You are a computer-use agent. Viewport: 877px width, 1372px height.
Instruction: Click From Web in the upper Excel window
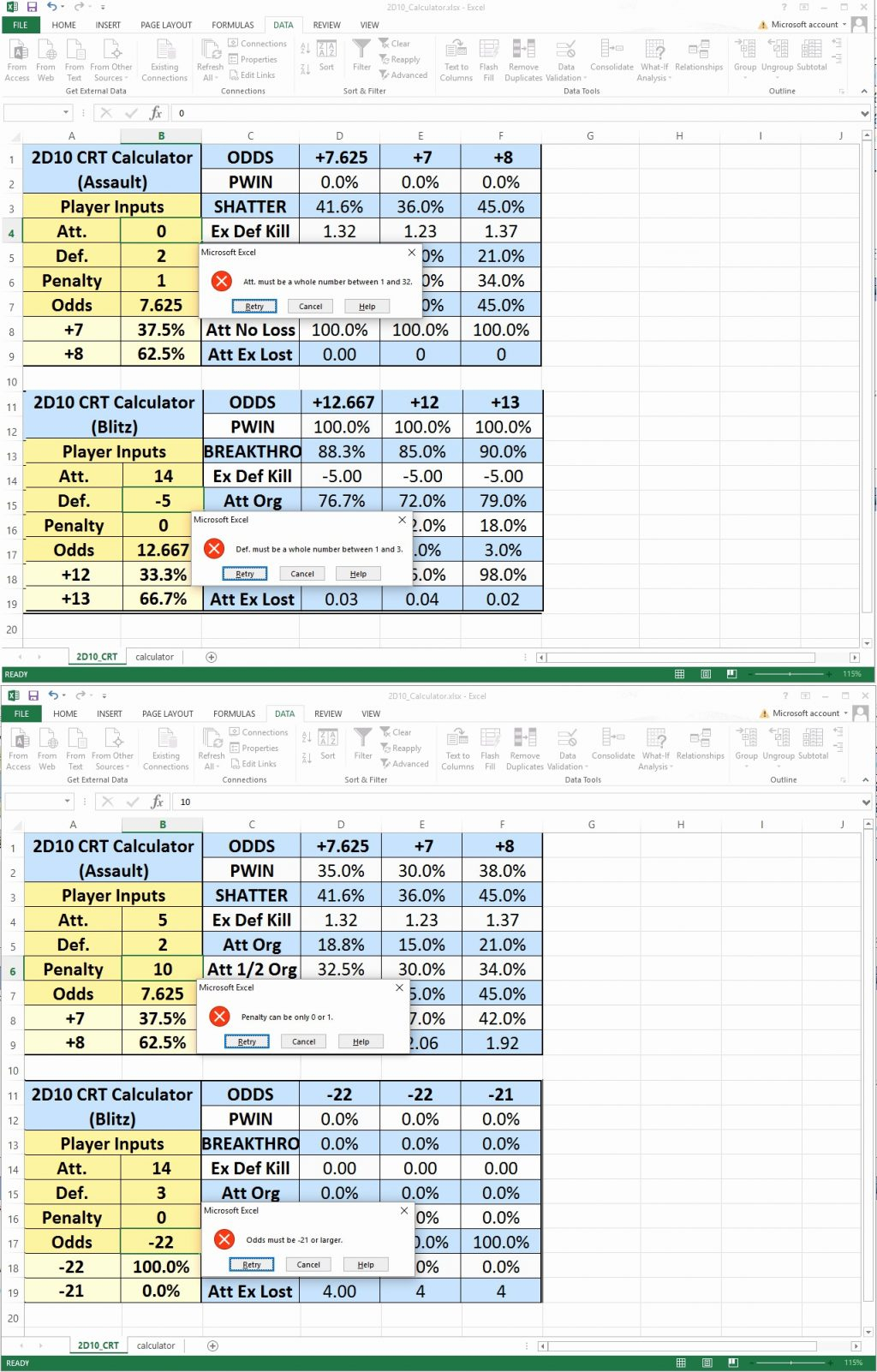click(x=45, y=60)
